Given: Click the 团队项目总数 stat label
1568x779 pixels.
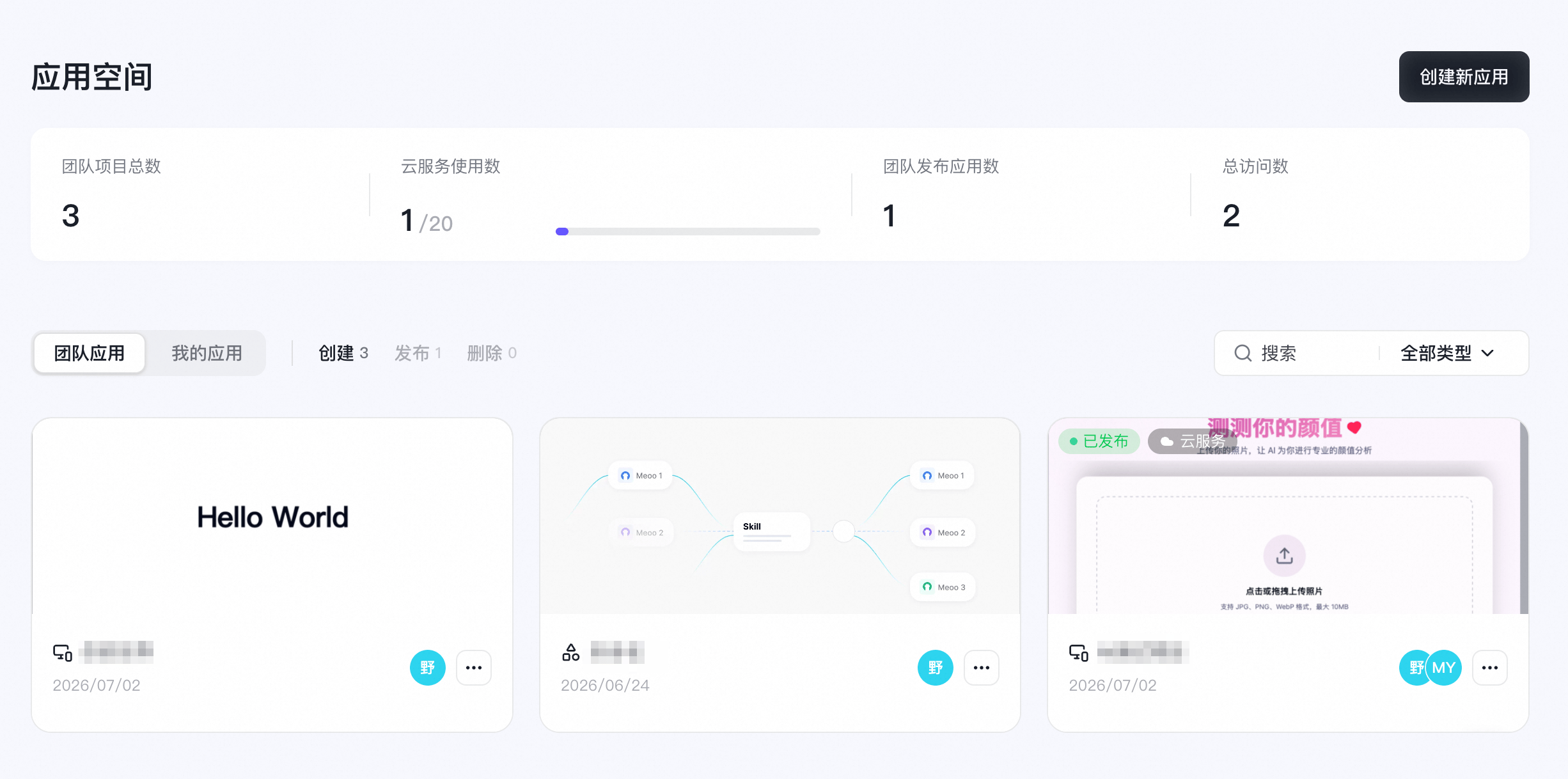Looking at the screenshot, I should point(111,166).
